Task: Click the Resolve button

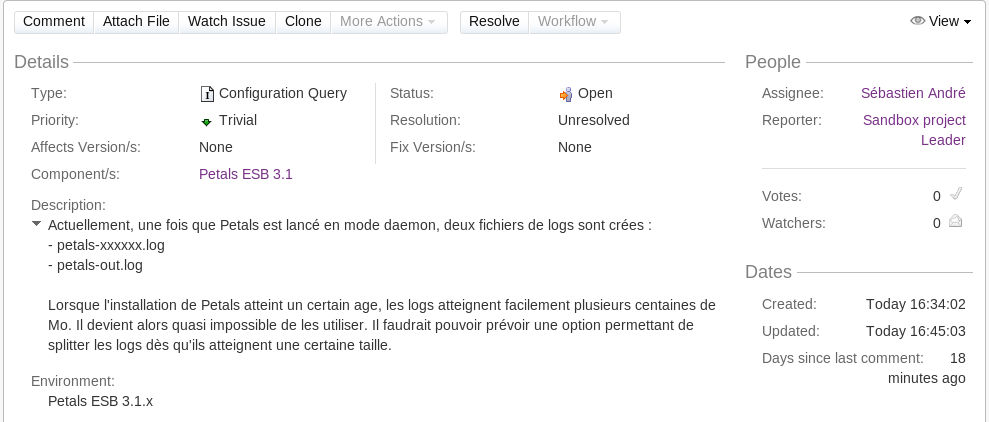Action: point(494,21)
